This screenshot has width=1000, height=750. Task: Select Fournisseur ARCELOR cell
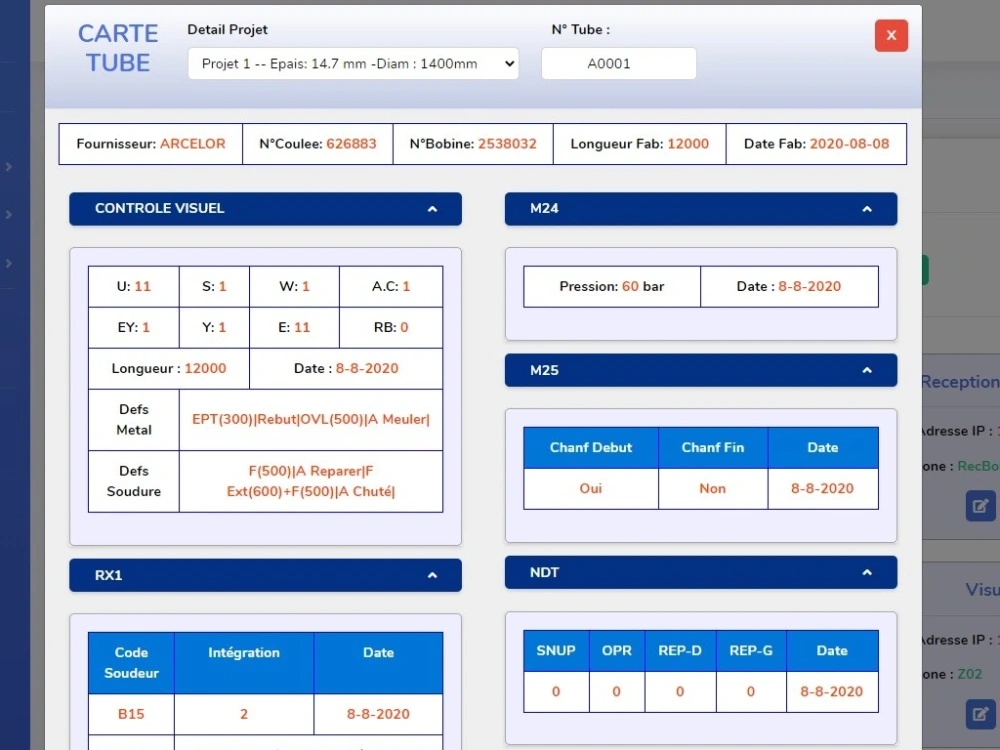[151, 144]
